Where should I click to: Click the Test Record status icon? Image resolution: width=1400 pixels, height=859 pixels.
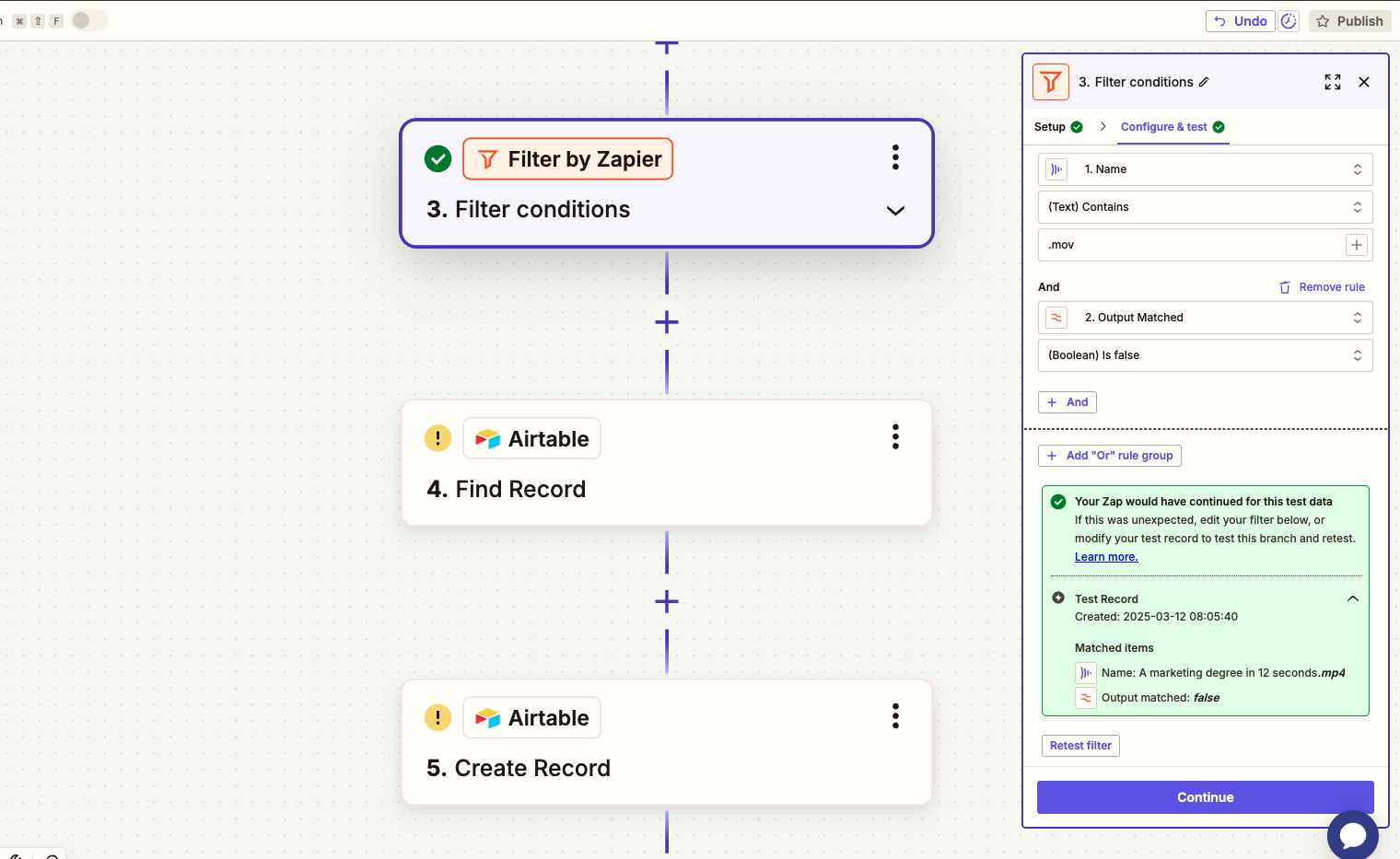pos(1058,598)
